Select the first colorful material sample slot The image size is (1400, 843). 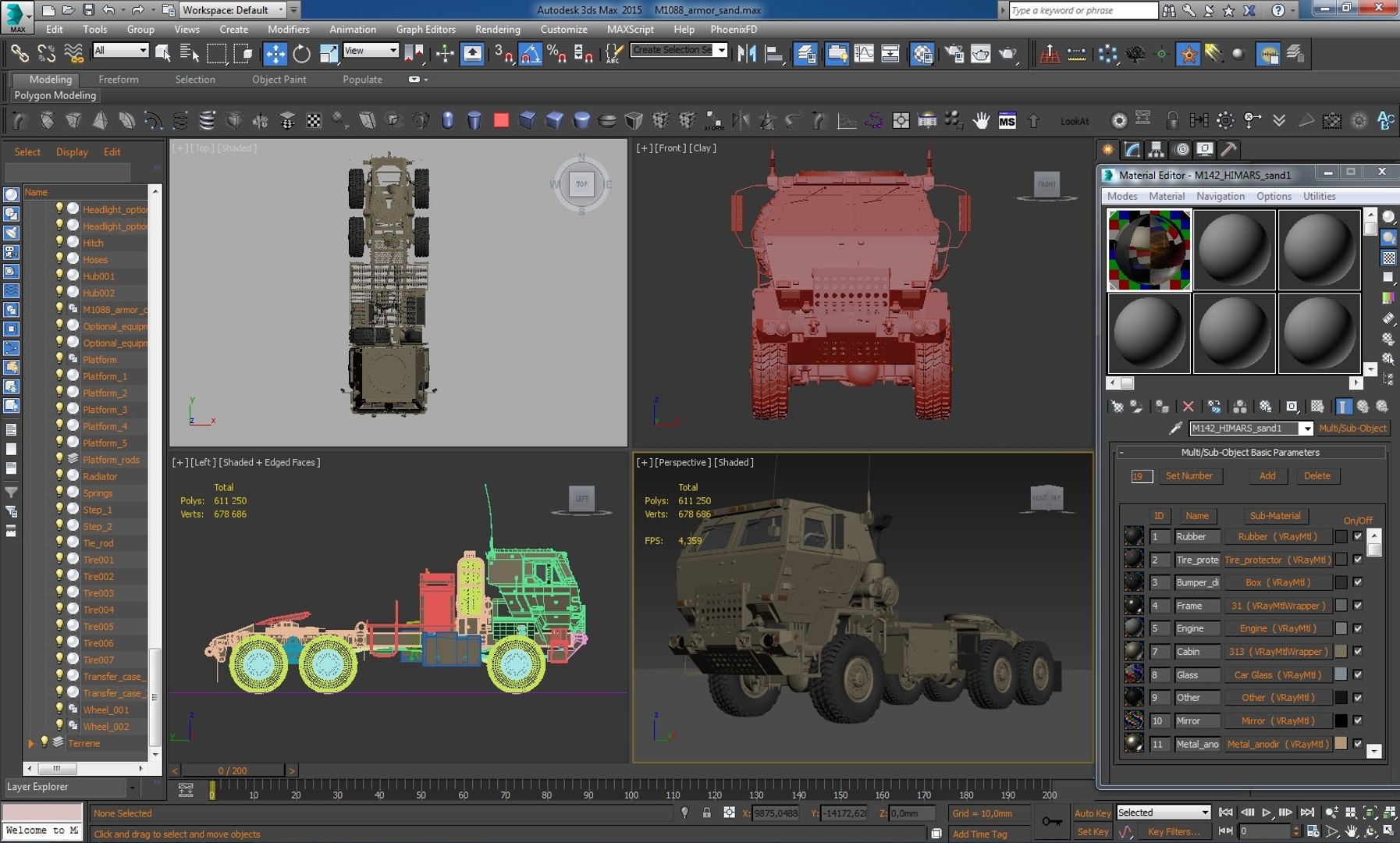pyautogui.click(x=1149, y=250)
